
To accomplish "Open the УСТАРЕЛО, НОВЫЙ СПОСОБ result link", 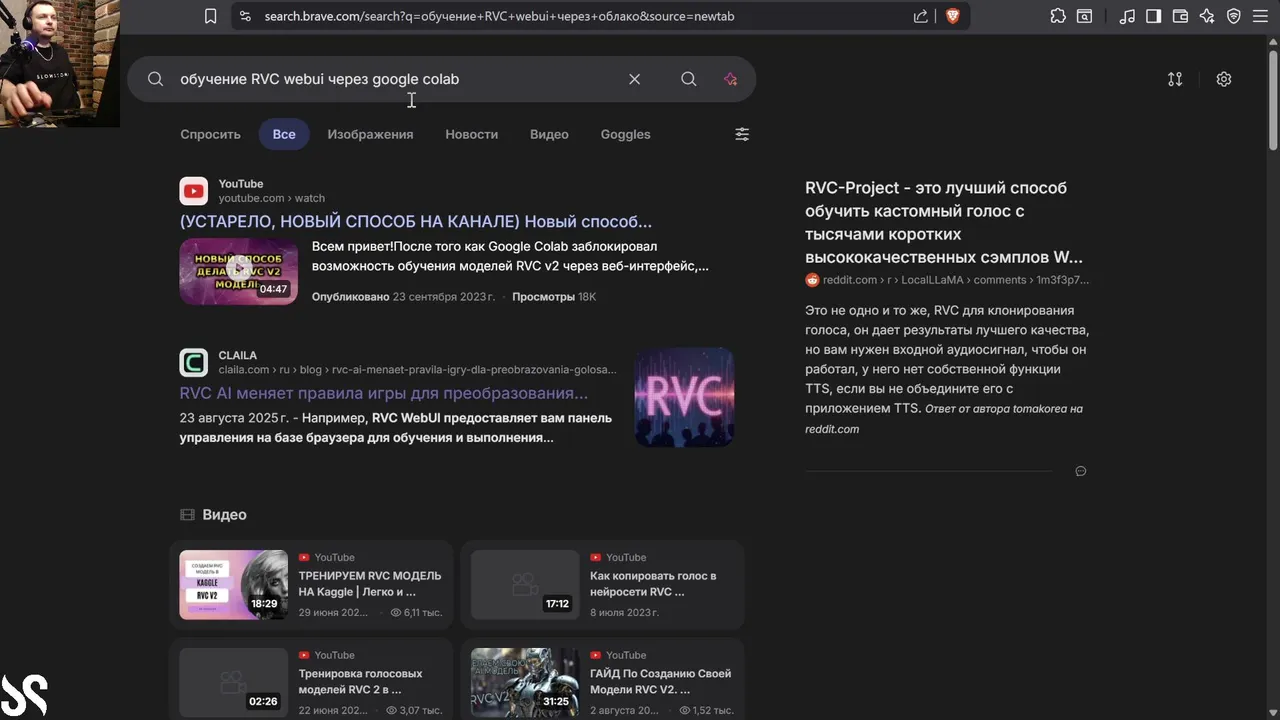I will point(415,222).
